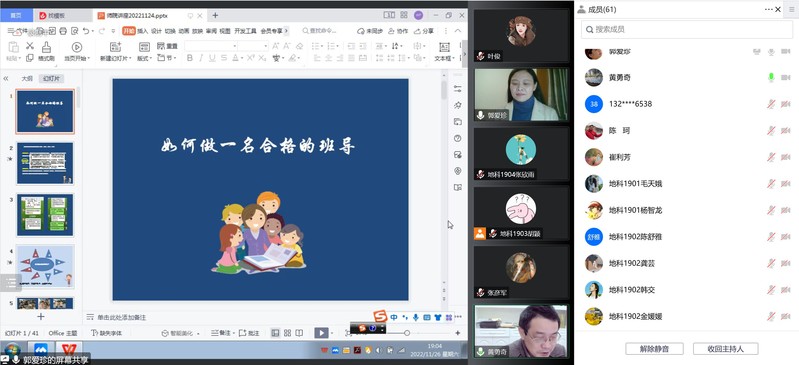Open the font name combo box
Image resolution: width=799 pixels, height=365 pixels.
pos(211,46)
